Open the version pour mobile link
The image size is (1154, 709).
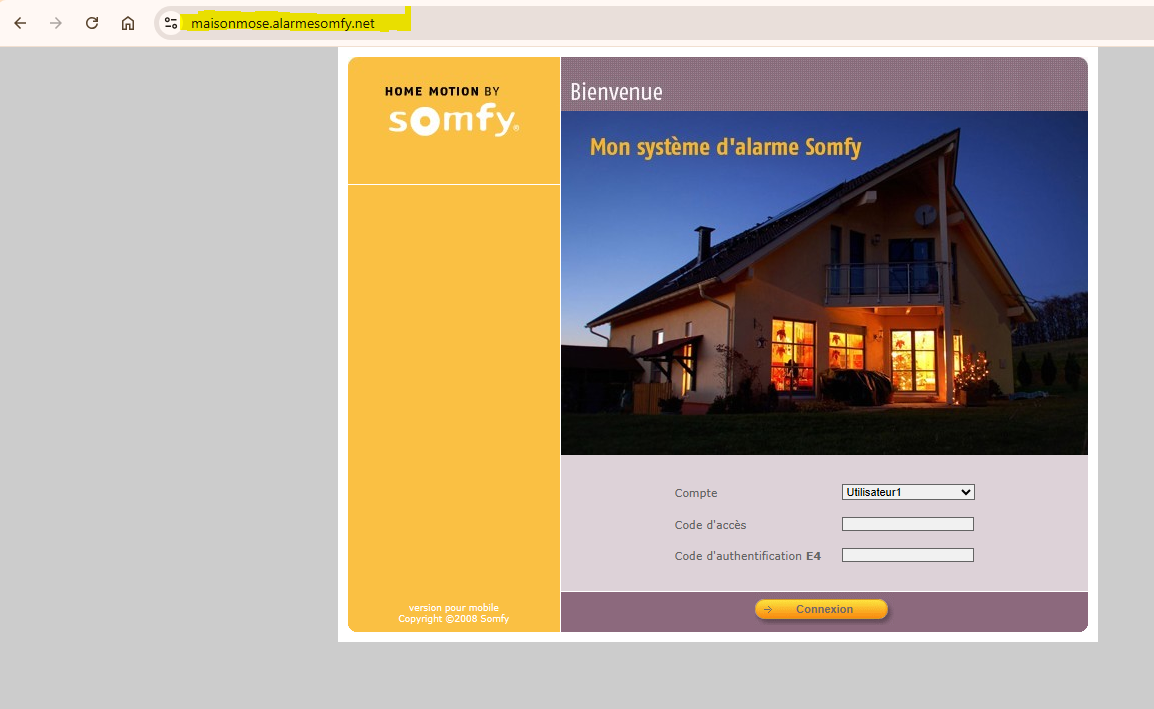(x=453, y=608)
